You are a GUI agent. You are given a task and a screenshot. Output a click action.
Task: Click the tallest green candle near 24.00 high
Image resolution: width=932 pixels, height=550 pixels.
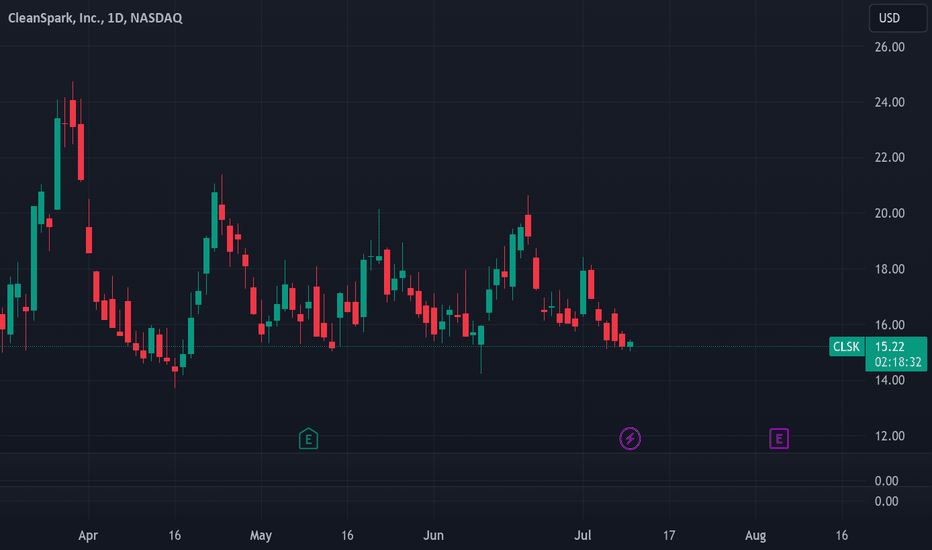(x=58, y=164)
